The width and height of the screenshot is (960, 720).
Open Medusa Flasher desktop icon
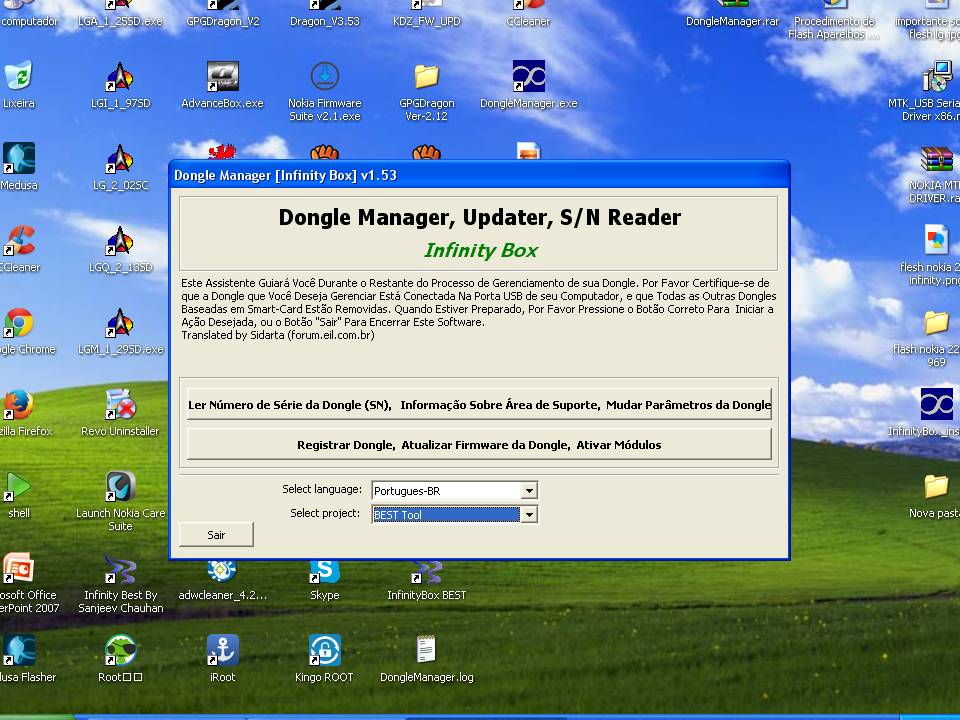(19, 650)
